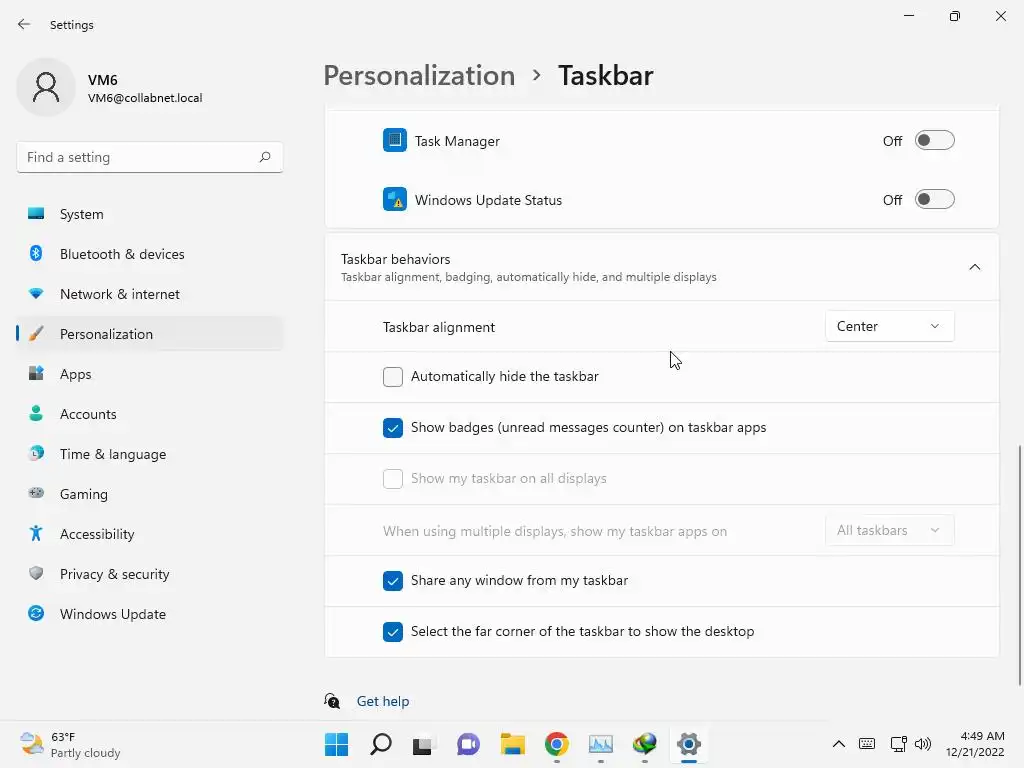Uncheck Show badges on taskbar apps
Image resolution: width=1024 pixels, height=768 pixels.
coord(392,428)
